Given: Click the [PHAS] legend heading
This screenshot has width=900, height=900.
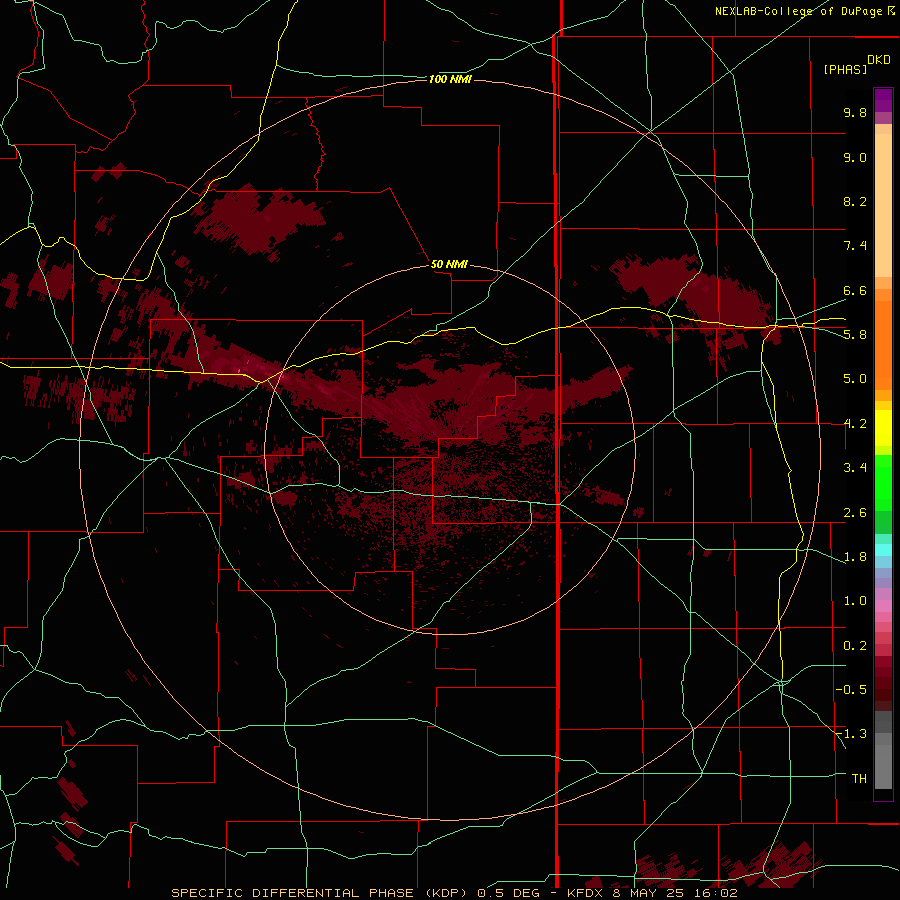Looking at the screenshot, I should [x=845, y=70].
